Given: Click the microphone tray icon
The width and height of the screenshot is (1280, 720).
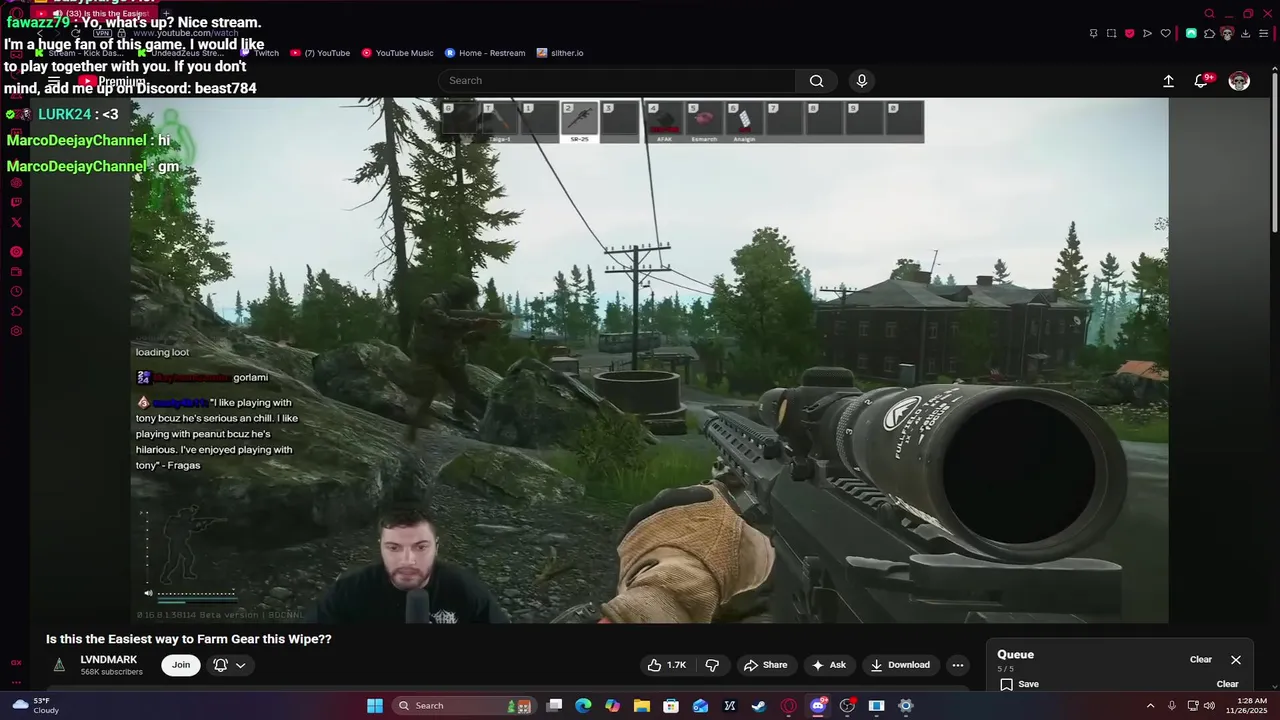Looking at the screenshot, I should pyautogui.click(x=1172, y=706).
